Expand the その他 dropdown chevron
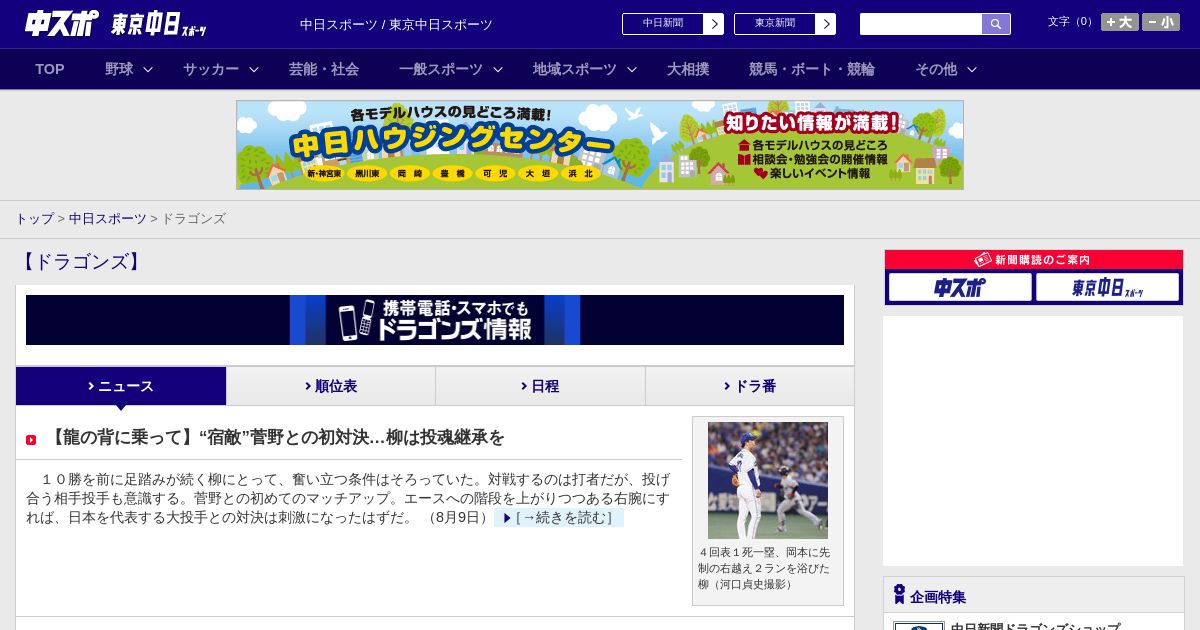The height and width of the screenshot is (630, 1200). click(x=972, y=69)
